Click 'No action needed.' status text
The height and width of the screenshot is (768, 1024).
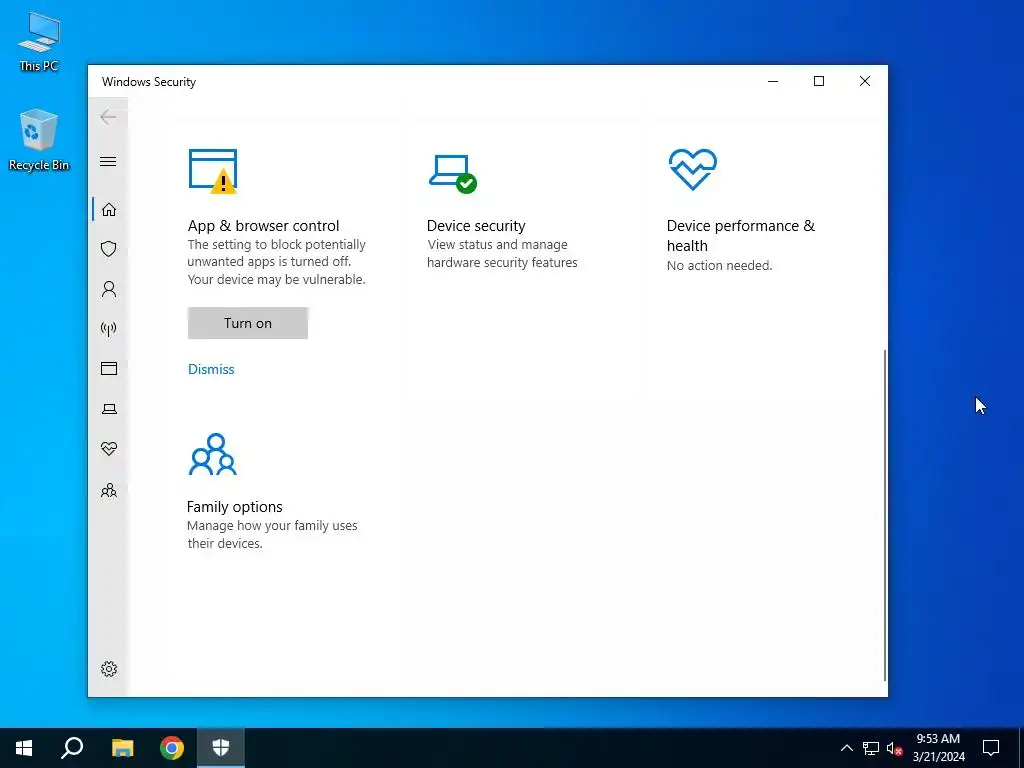point(719,266)
